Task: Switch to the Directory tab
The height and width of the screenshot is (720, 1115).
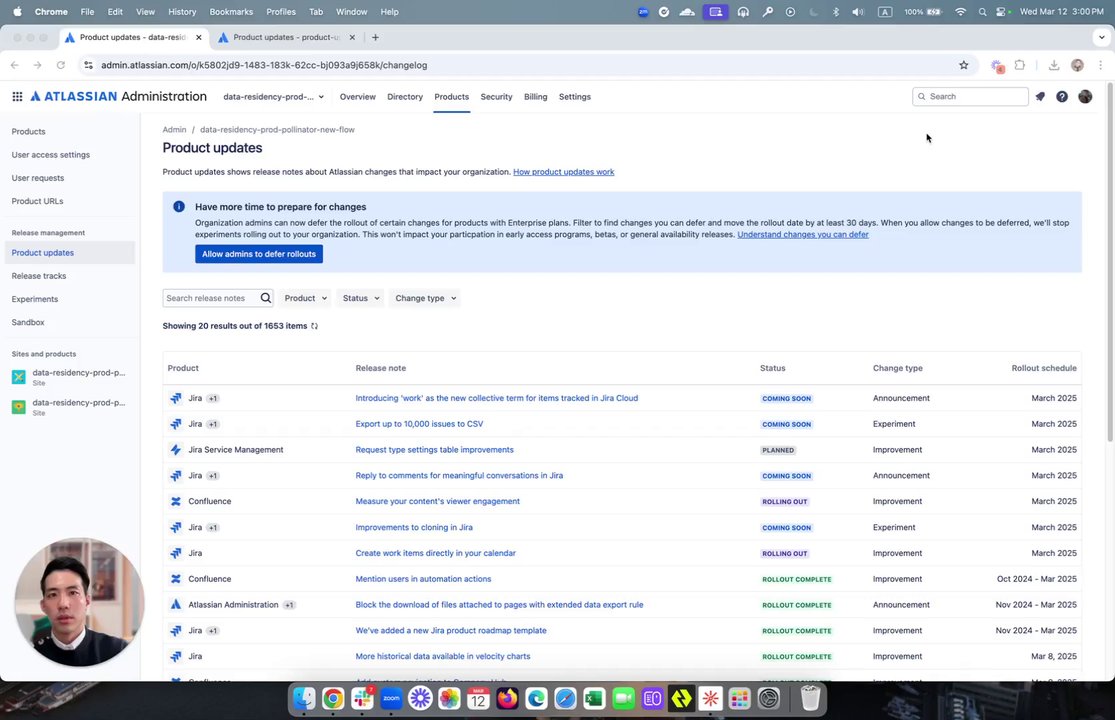Action: 405,97
